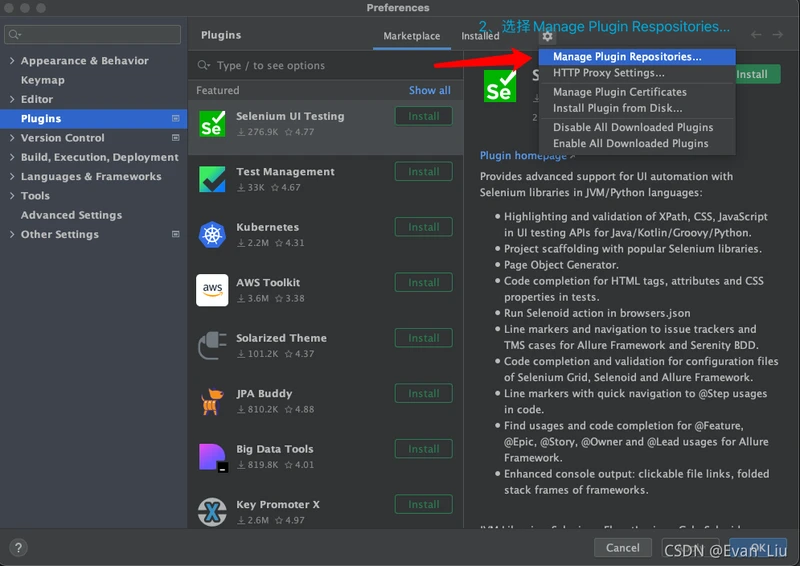The height and width of the screenshot is (566, 800).
Task: Select the Solarized Theme plugin name
Action: 281,338
